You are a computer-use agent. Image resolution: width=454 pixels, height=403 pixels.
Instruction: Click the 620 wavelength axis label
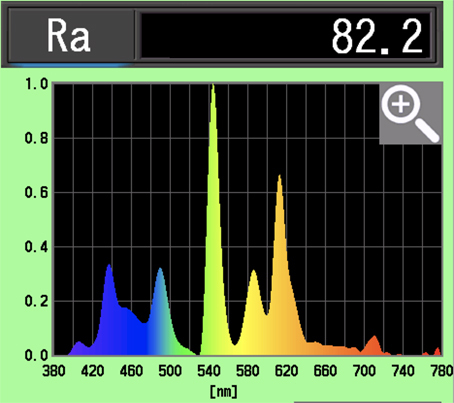click(286, 371)
